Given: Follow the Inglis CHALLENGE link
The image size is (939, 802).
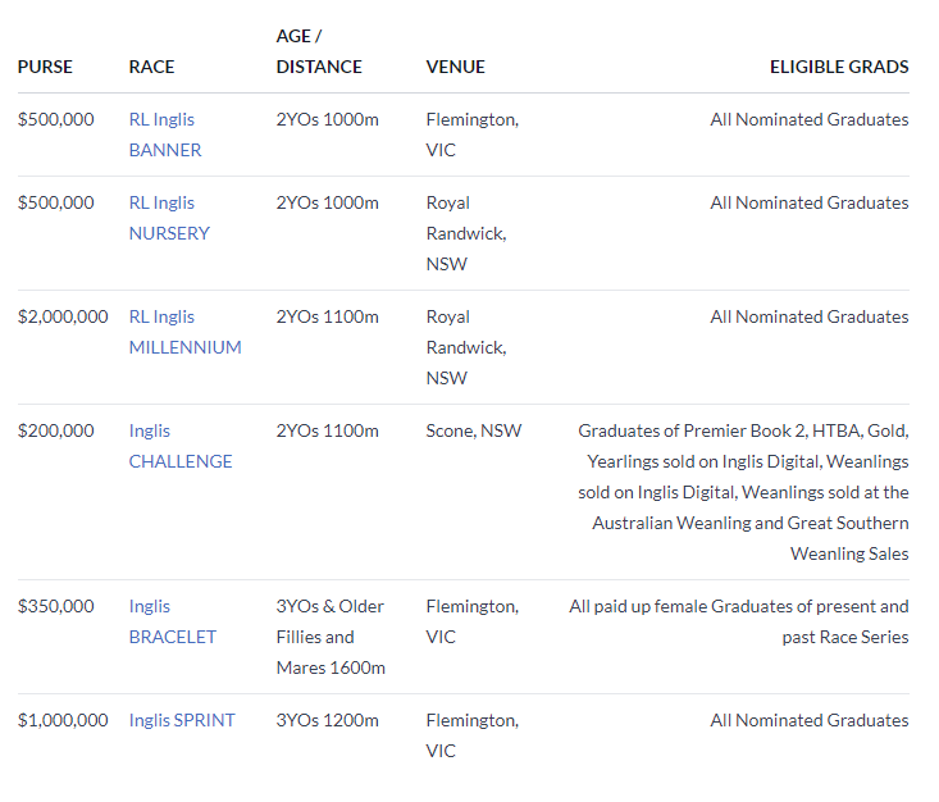Looking at the screenshot, I should click(180, 446).
